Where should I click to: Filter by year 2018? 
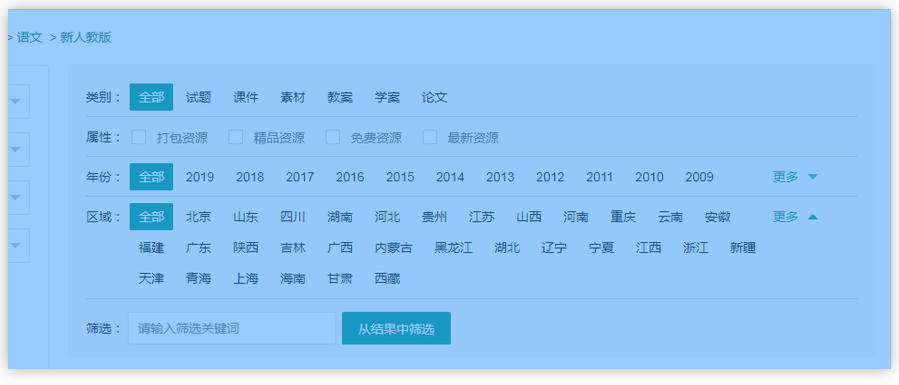(250, 177)
